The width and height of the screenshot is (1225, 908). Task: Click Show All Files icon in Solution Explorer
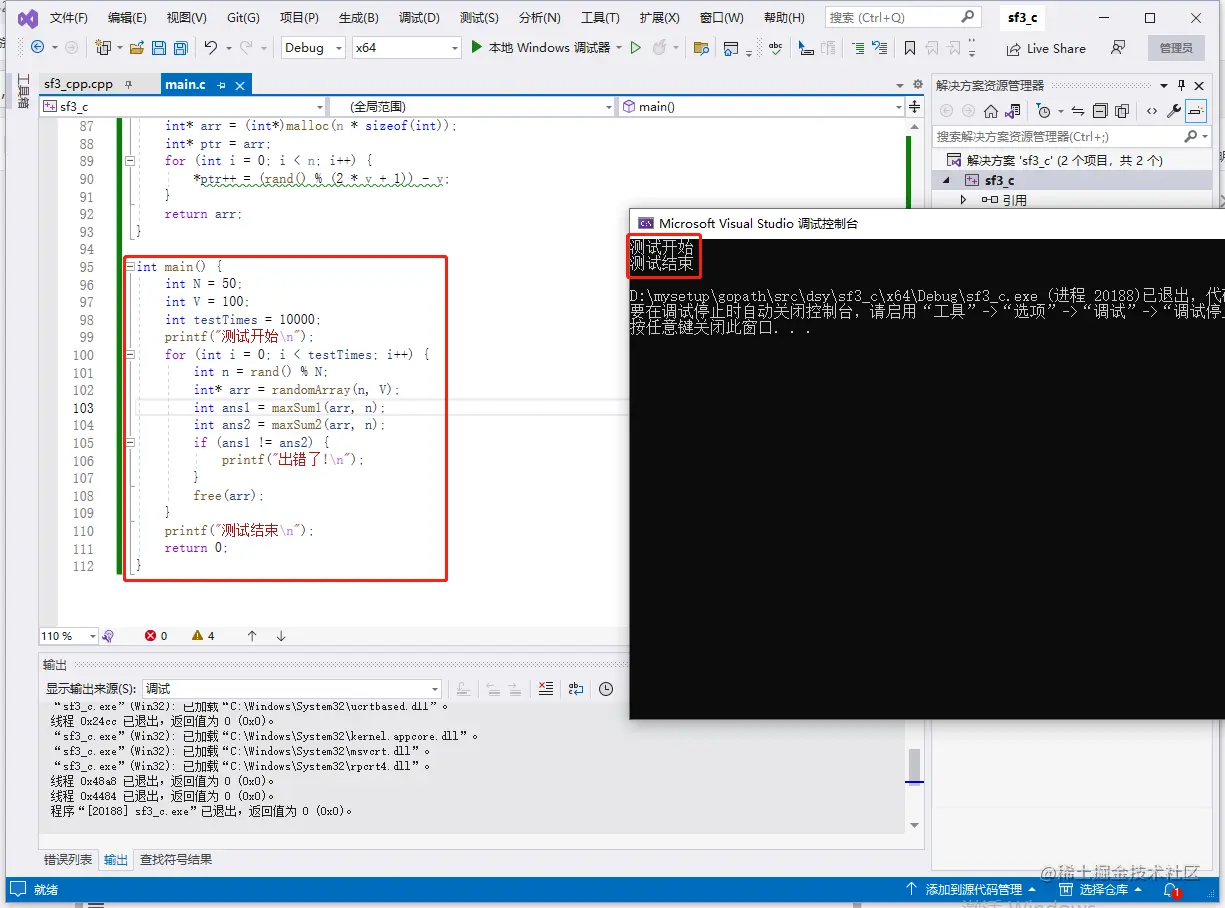pos(1122,111)
